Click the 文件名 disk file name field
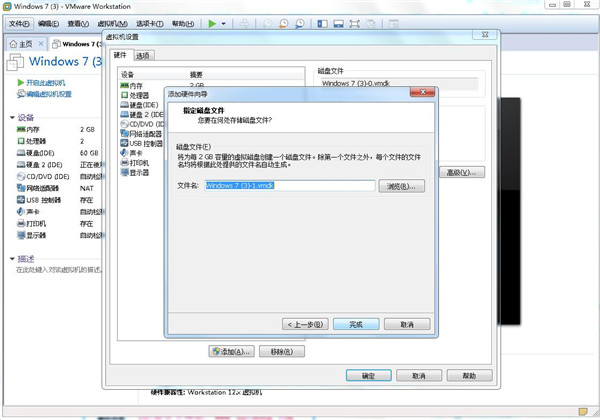 (x=290, y=186)
